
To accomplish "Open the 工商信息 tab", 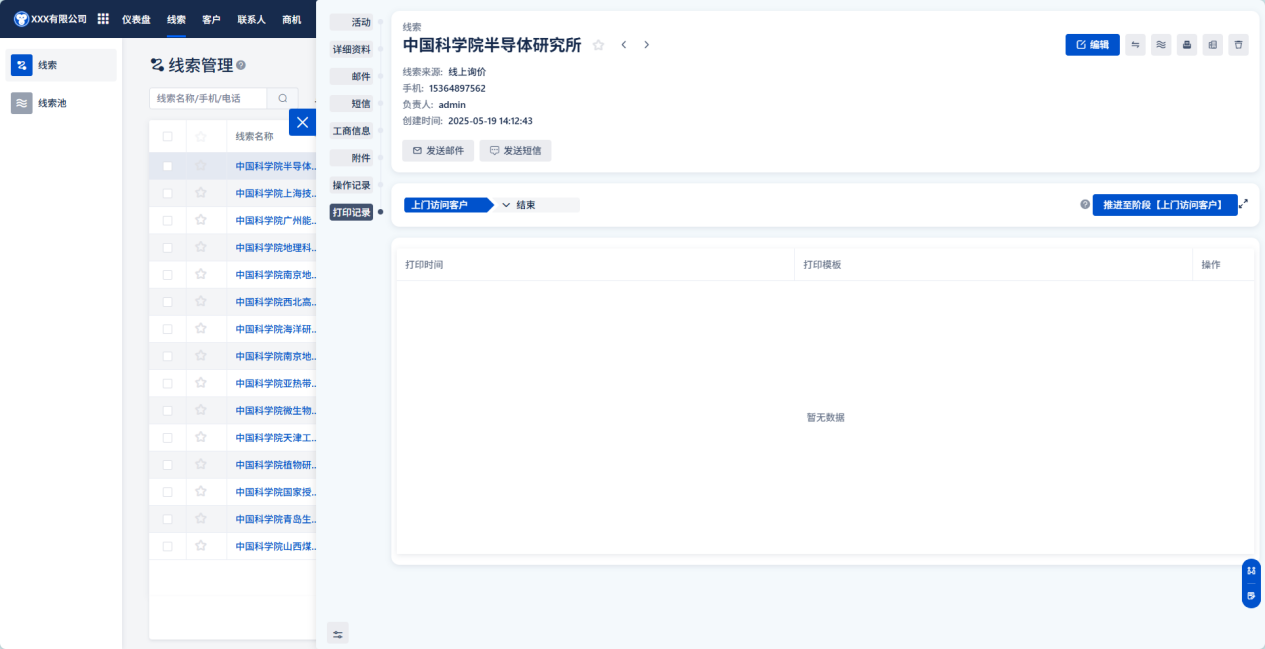I will pyautogui.click(x=351, y=131).
